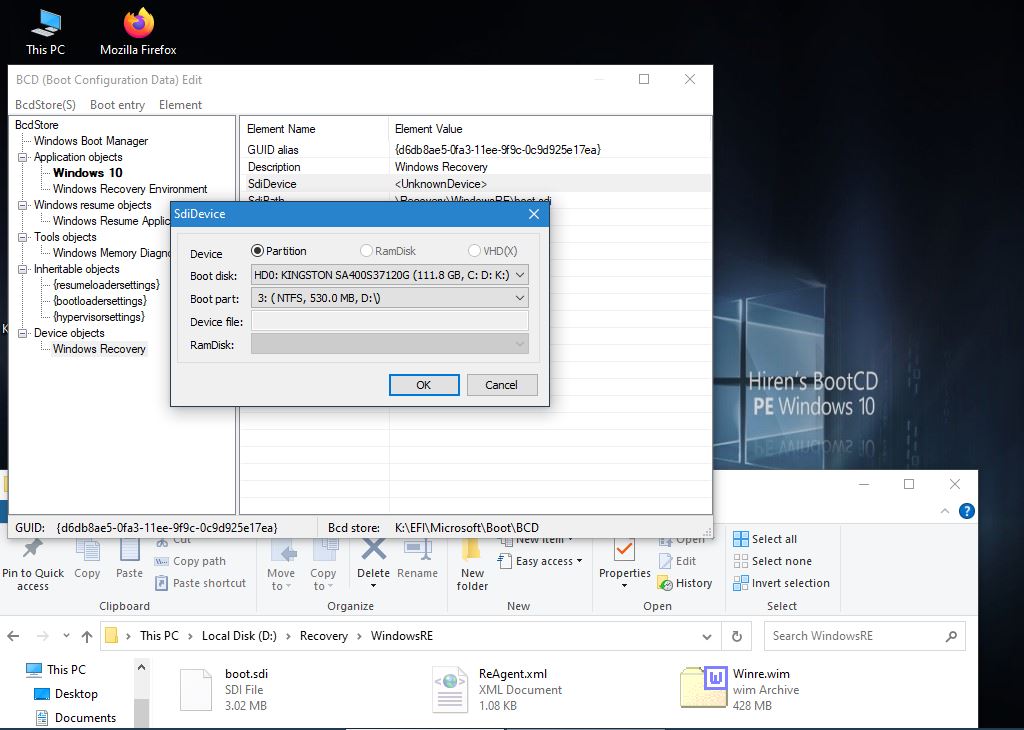This screenshot has width=1024, height=730.
Task: Open the BcdStore(S) menu
Action: [45, 105]
